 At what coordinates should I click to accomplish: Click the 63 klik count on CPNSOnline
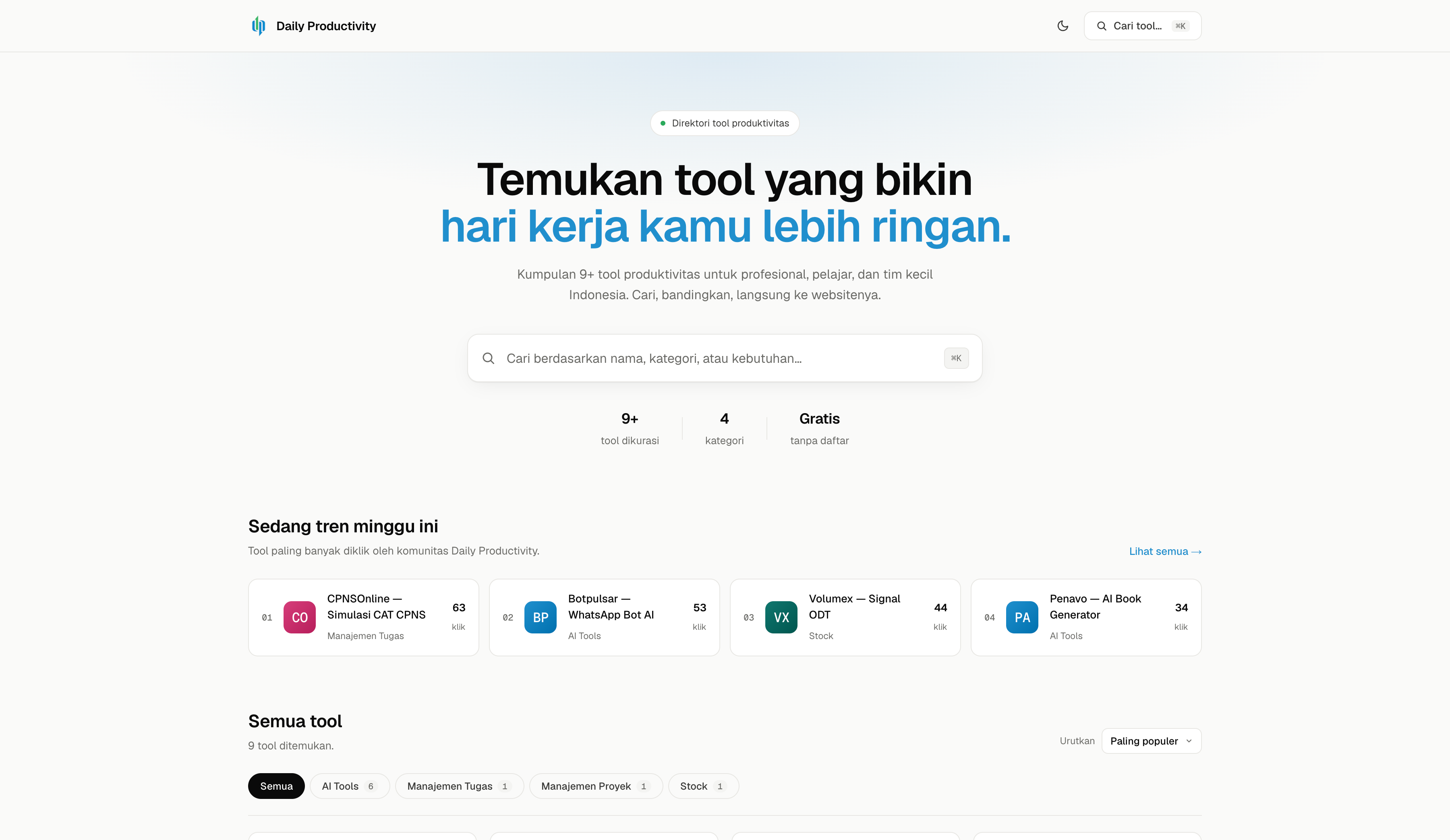point(459,616)
